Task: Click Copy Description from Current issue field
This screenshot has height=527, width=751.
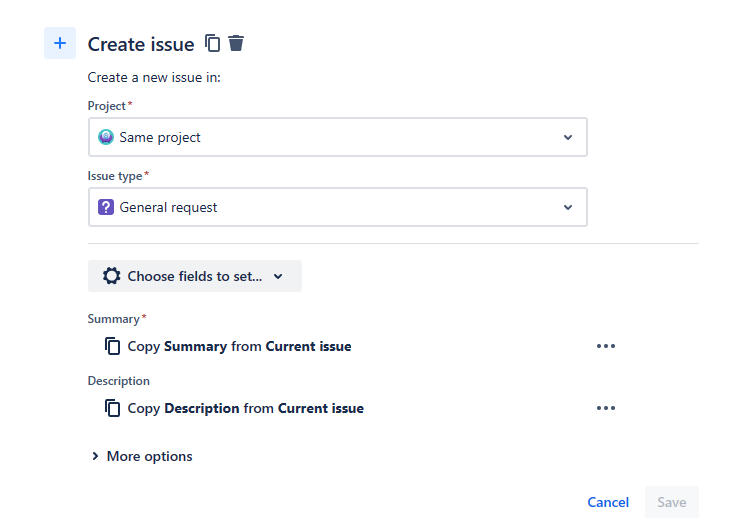Action: [245, 408]
